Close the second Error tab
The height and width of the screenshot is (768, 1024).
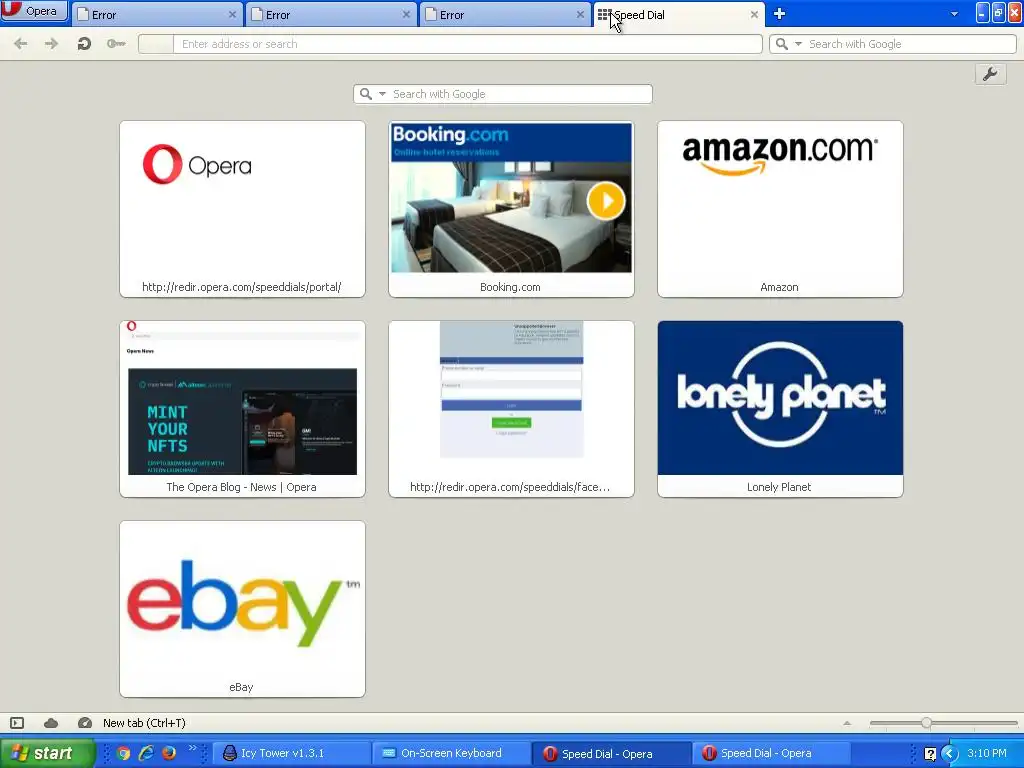(406, 14)
